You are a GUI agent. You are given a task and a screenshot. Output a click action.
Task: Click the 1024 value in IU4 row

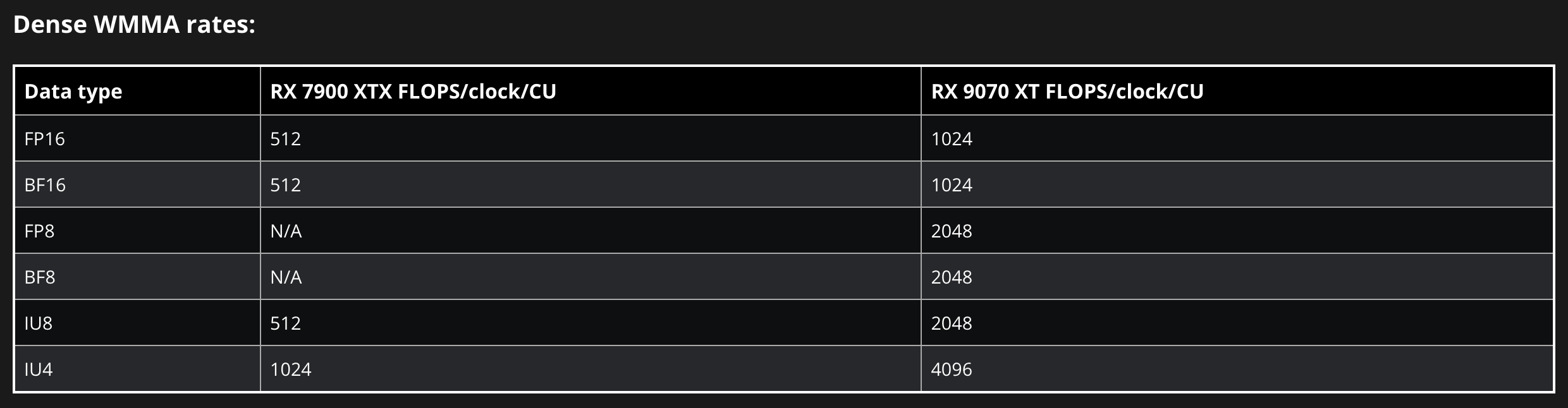[x=291, y=369]
